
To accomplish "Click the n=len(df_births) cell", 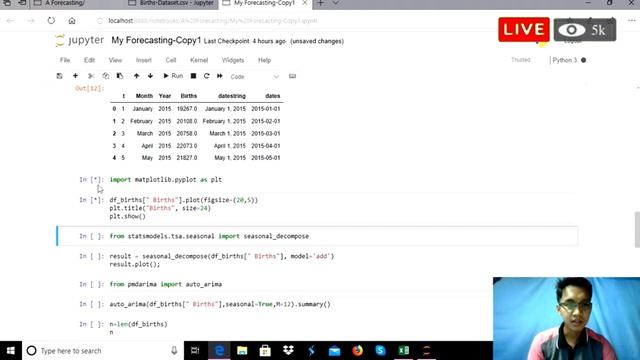I will 300,328.
